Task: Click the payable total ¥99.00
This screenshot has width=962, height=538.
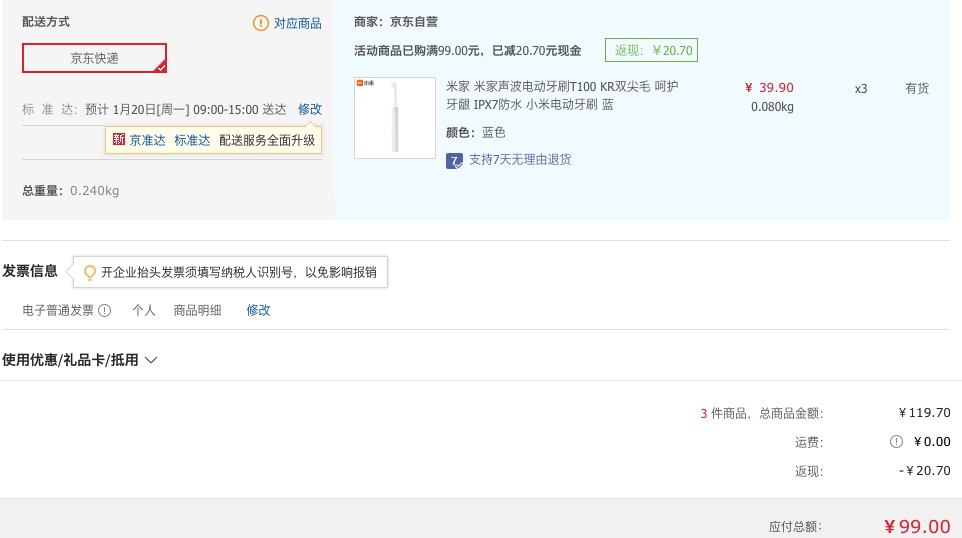Action: (917, 526)
